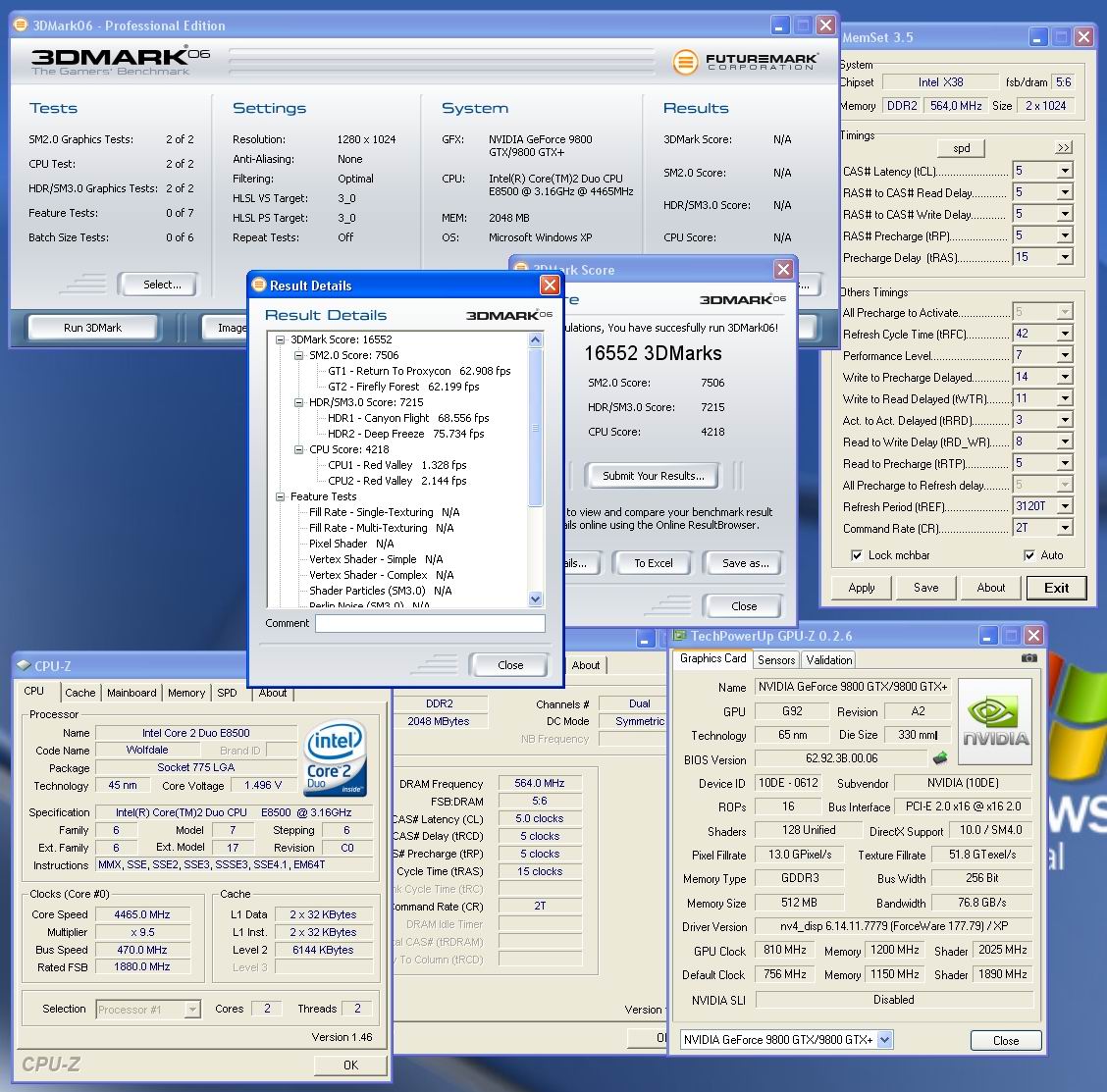Collapse SM2.0 Score tree node
Screen dimensions: 1107x1092
298,355
